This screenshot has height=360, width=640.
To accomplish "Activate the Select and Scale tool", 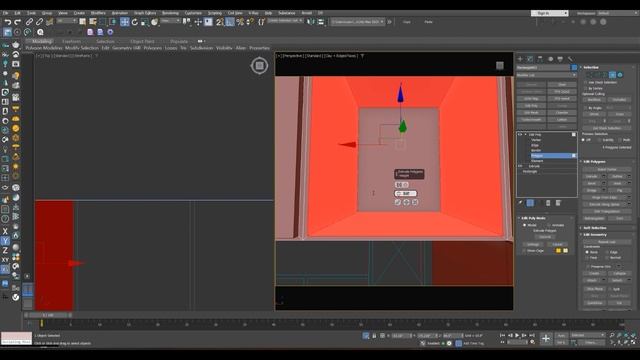I will point(144,22).
